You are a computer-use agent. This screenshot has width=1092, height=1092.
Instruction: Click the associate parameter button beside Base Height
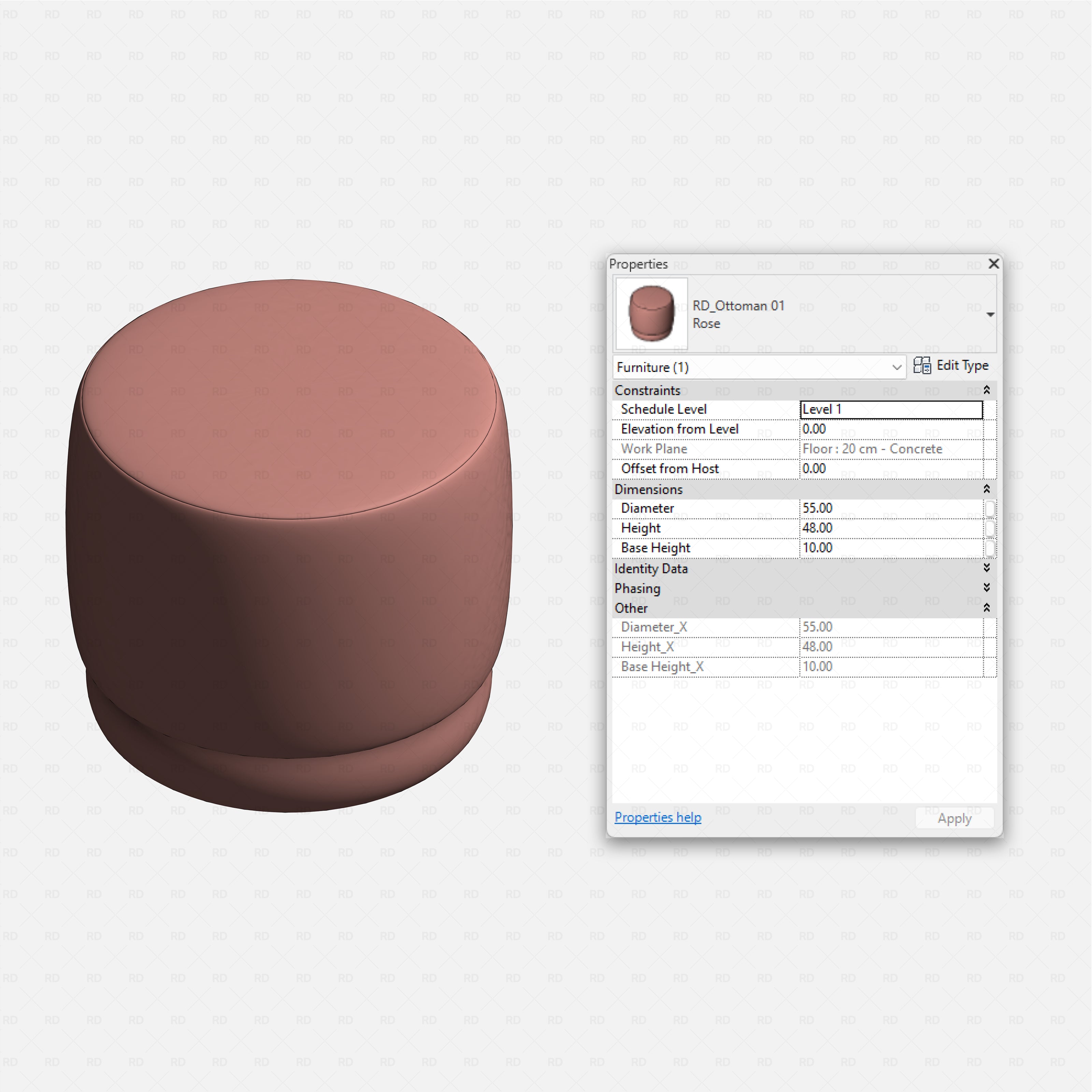click(x=991, y=547)
